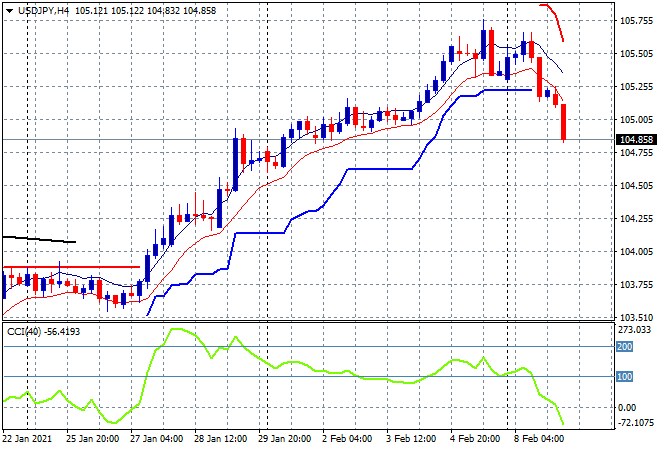This screenshot has width=660, height=450.
Task: Click the 3 Feb 12:00 time label
Action: pyautogui.click(x=411, y=439)
